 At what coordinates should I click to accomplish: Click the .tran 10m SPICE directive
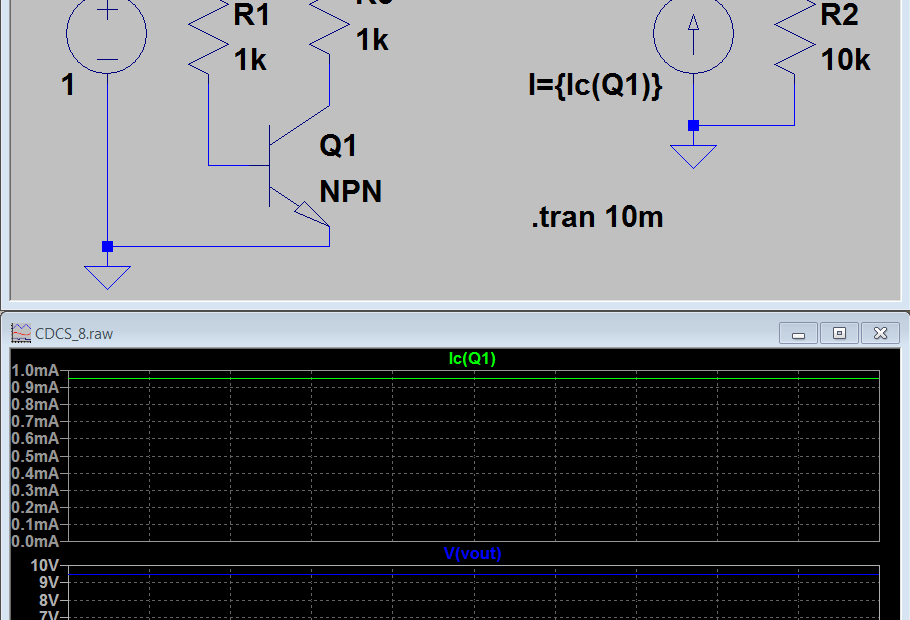(x=597, y=217)
